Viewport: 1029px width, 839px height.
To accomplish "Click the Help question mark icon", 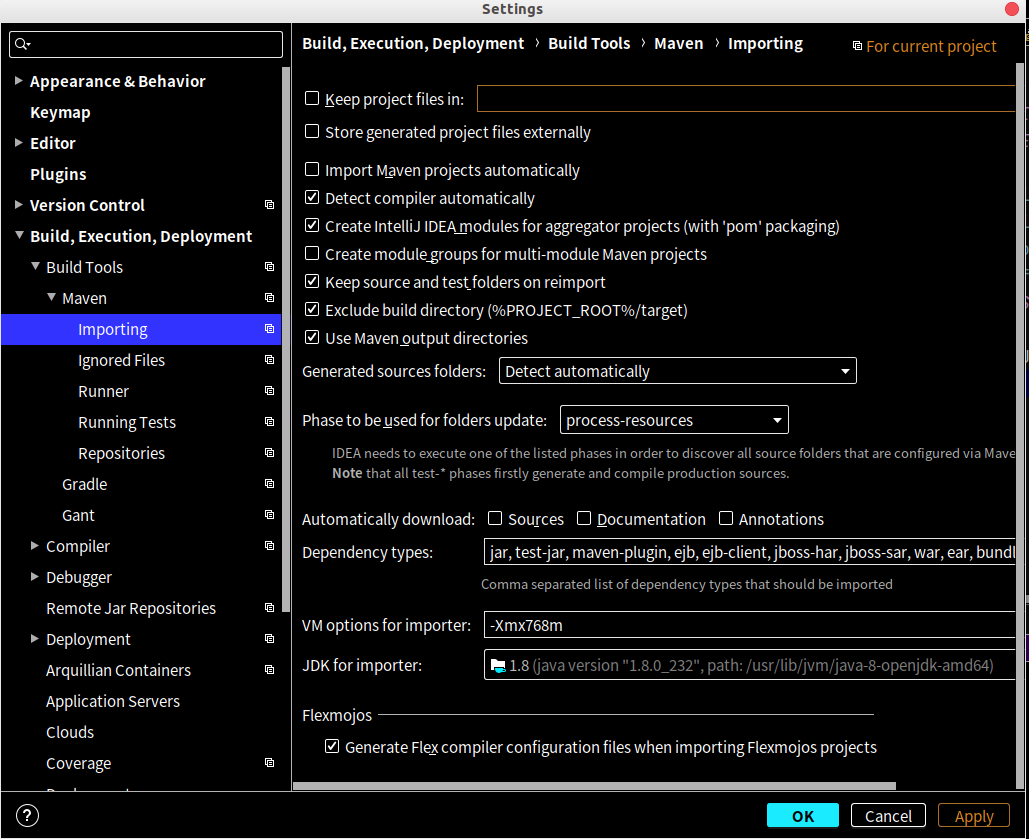I will click(26, 815).
